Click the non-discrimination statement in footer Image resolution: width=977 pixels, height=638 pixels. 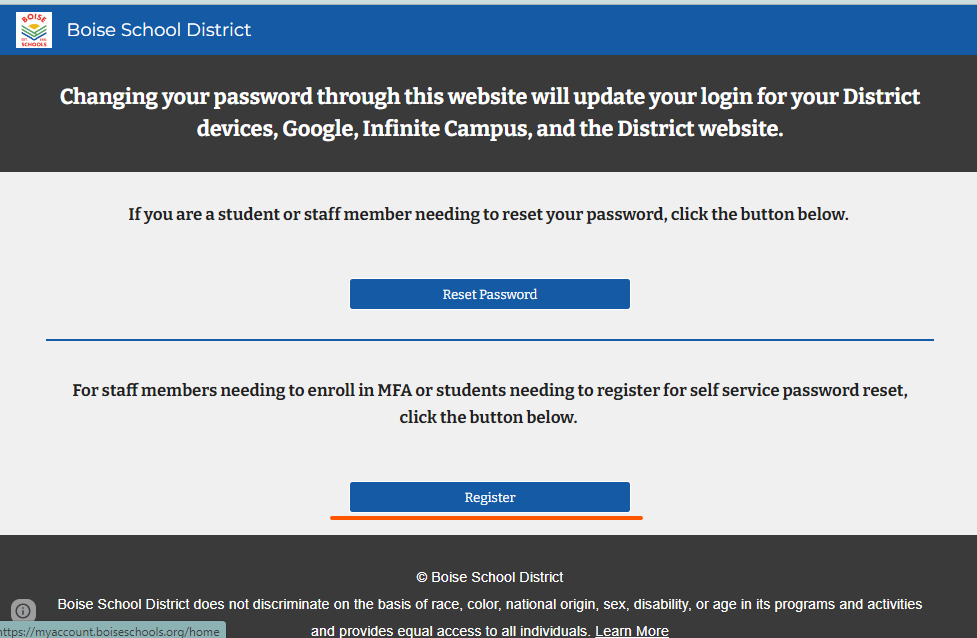(490, 617)
